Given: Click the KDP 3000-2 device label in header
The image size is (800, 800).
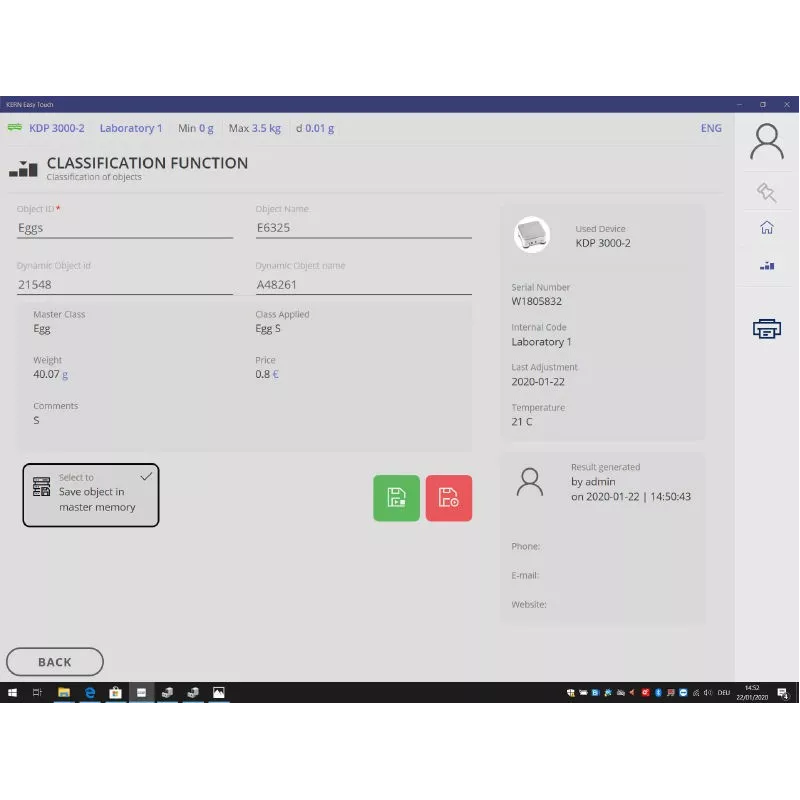Looking at the screenshot, I should coord(56,128).
